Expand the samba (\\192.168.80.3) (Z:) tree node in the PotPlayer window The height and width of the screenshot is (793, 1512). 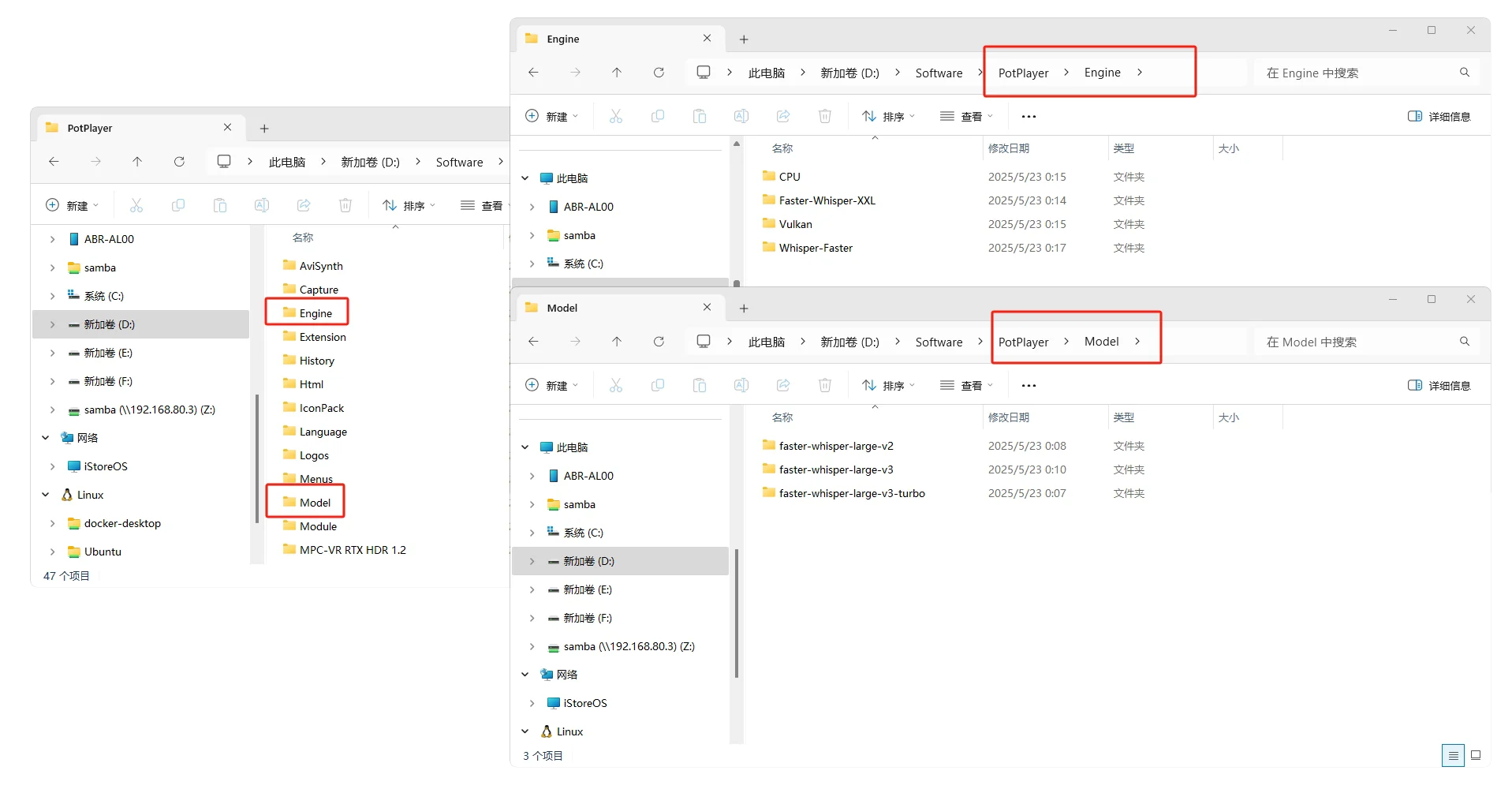pos(52,410)
